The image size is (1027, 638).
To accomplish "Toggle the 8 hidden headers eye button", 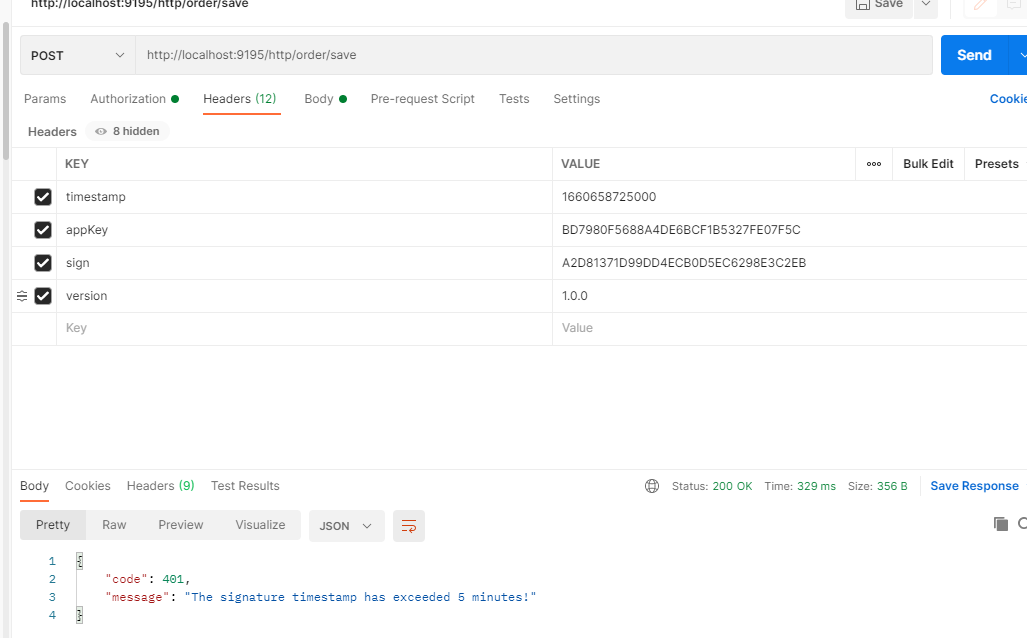I will pyautogui.click(x=127, y=132).
